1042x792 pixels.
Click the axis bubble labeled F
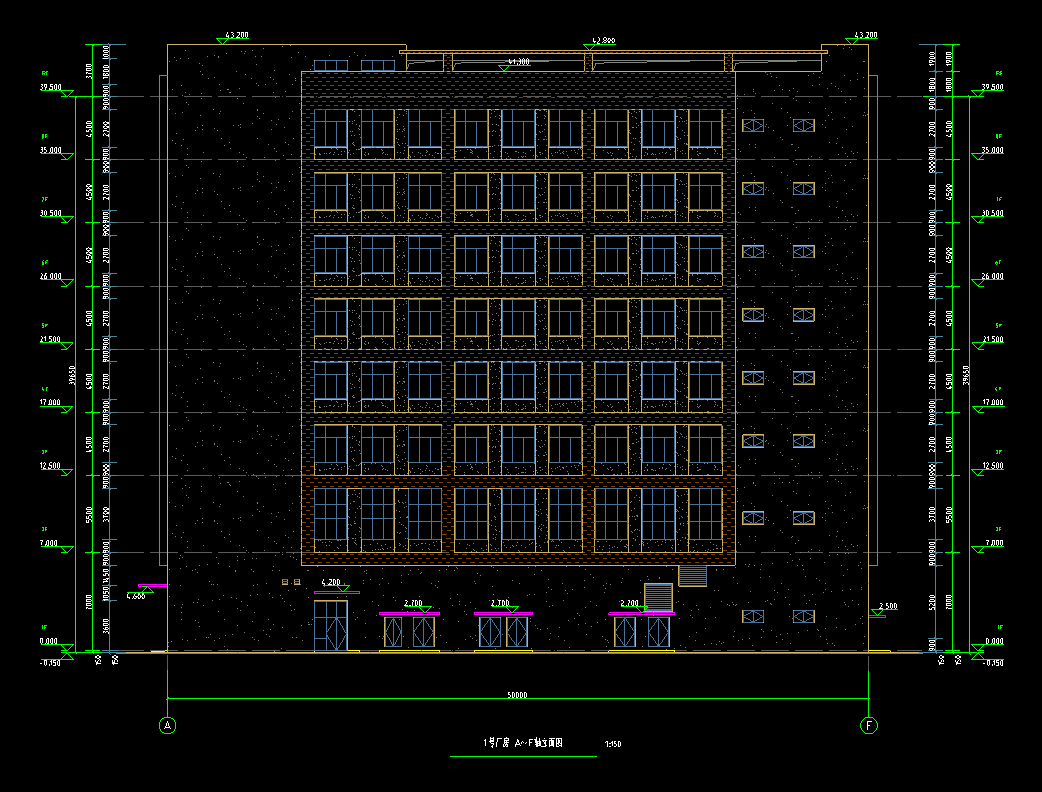869,725
